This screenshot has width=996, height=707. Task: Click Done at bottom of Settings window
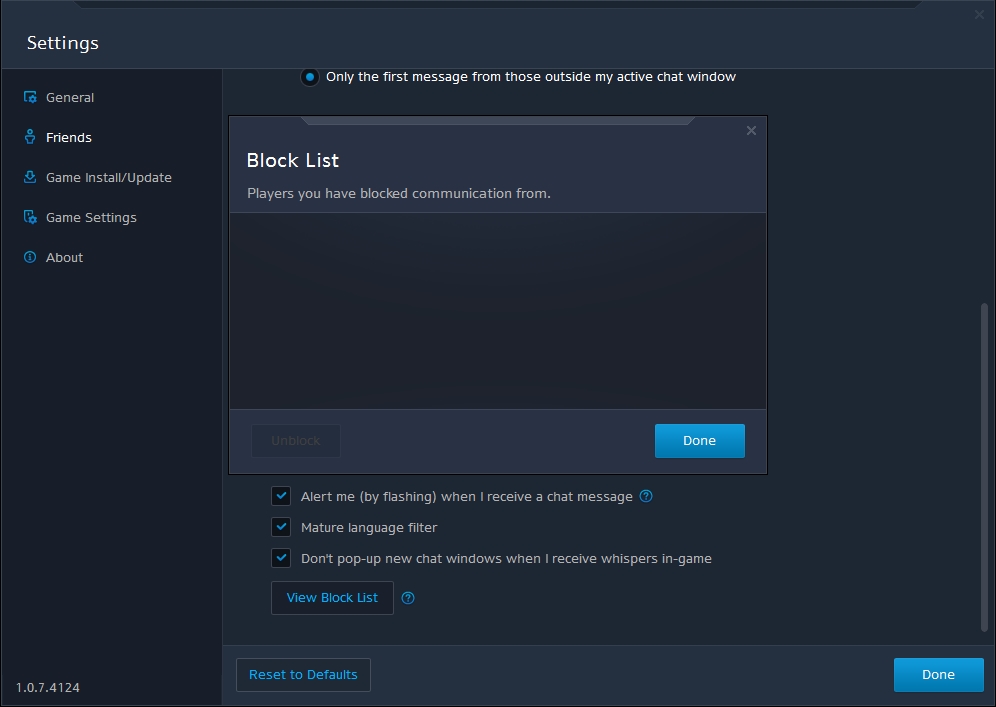click(x=938, y=675)
